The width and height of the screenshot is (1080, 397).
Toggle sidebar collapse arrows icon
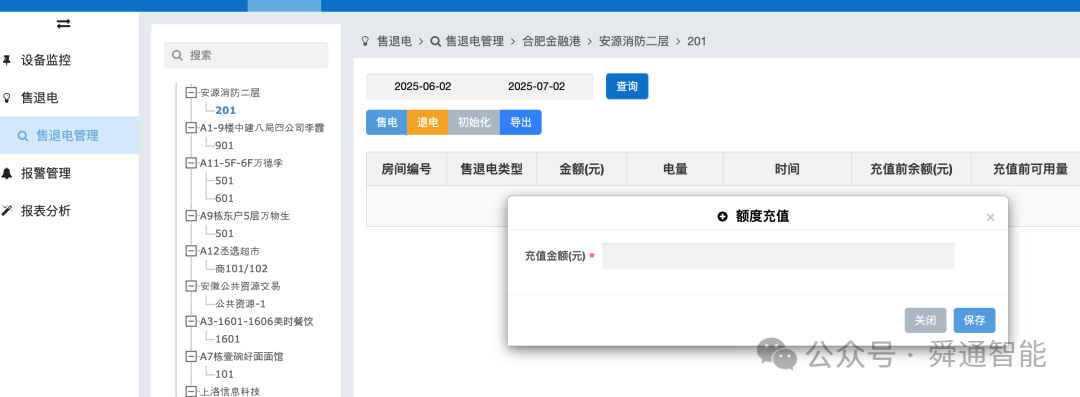[63, 23]
